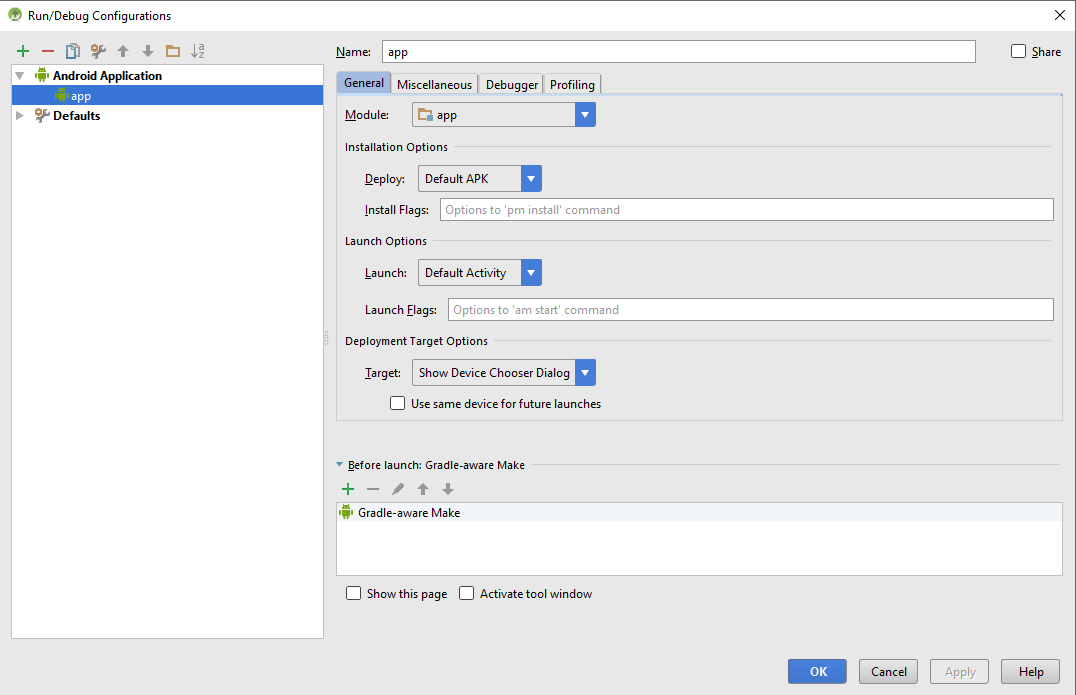Move before launch task down

click(x=448, y=489)
